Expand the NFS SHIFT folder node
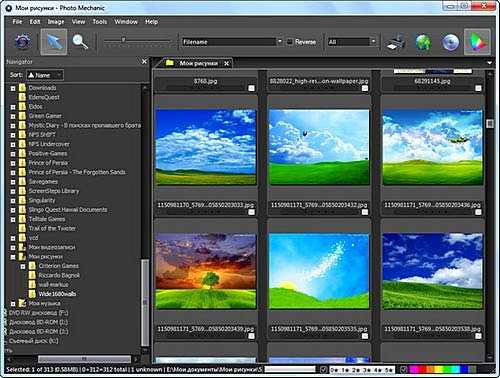 pos(13,135)
